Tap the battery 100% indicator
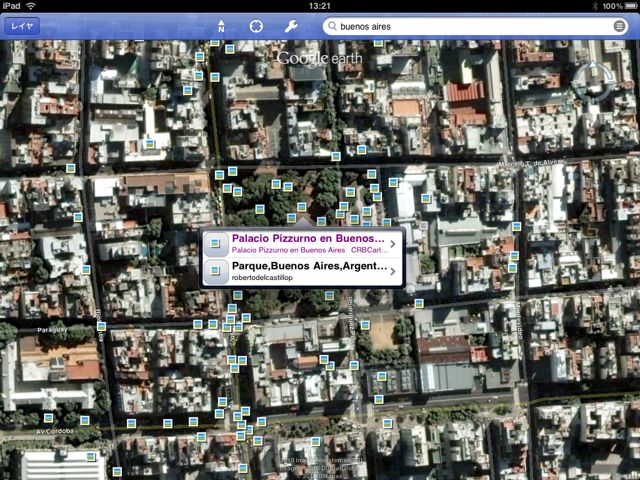The height and width of the screenshot is (480, 640). click(617, 6)
